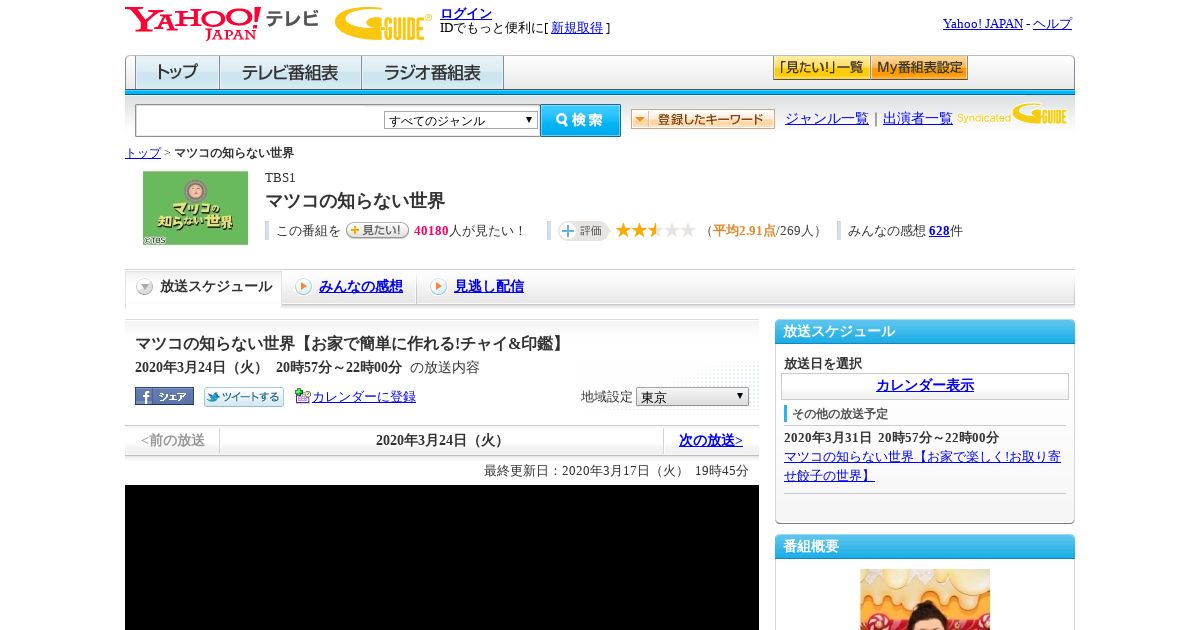This screenshot has width=1200, height=630.
Task: Expand the すべてのジャンル genre dropdown
Action: tap(461, 120)
